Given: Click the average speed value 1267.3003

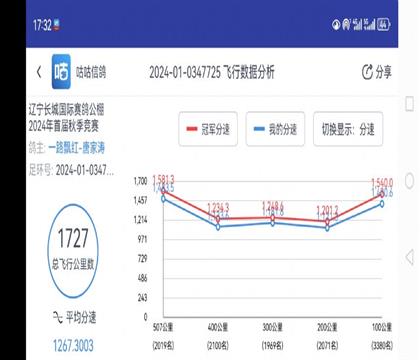Looking at the screenshot, I should (73, 345).
